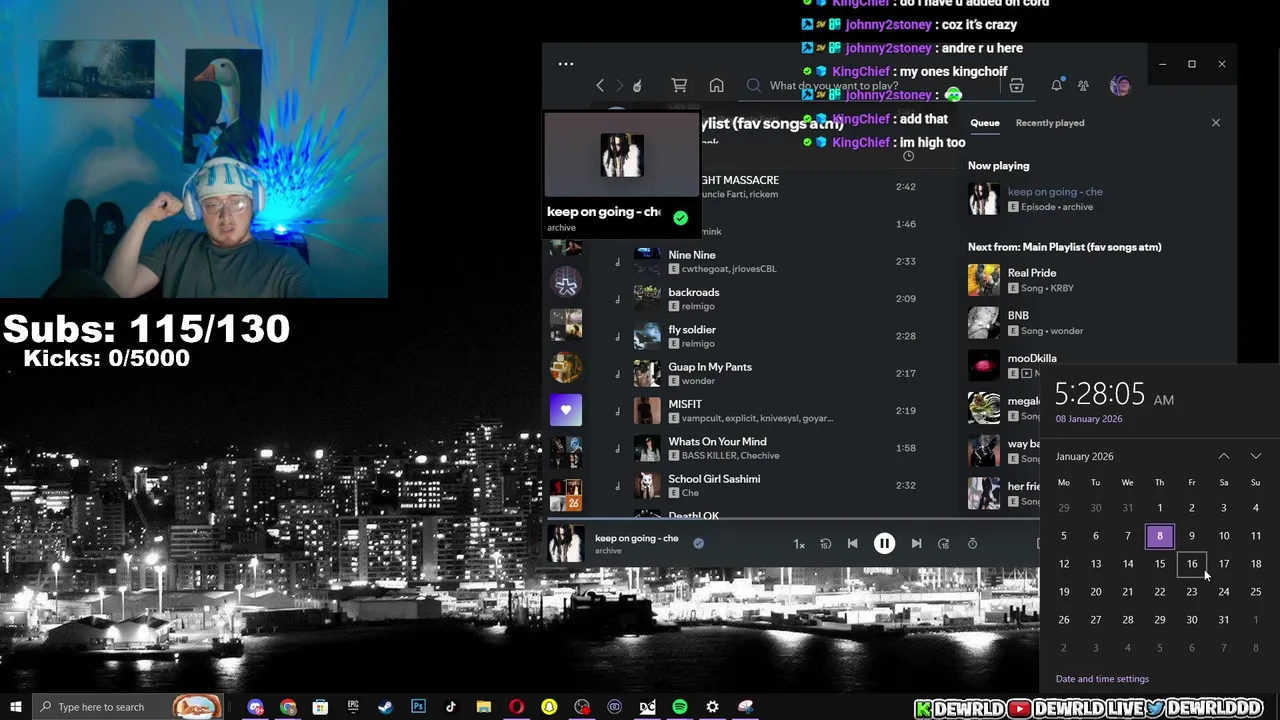
Task: Show next month in calendar
Action: pos(1256,456)
